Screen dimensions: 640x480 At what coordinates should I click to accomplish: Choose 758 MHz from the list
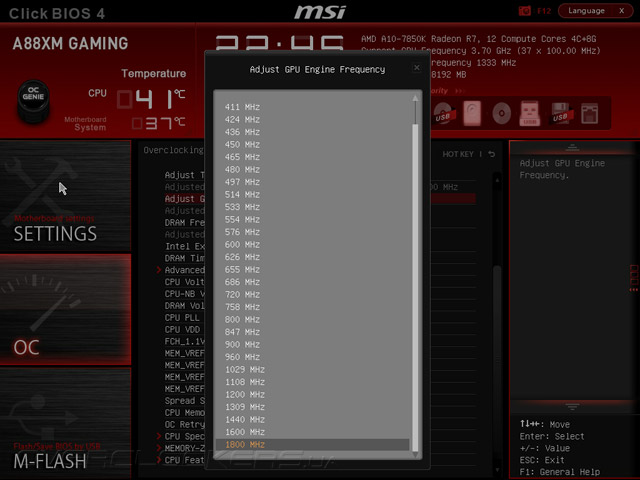(312, 307)
